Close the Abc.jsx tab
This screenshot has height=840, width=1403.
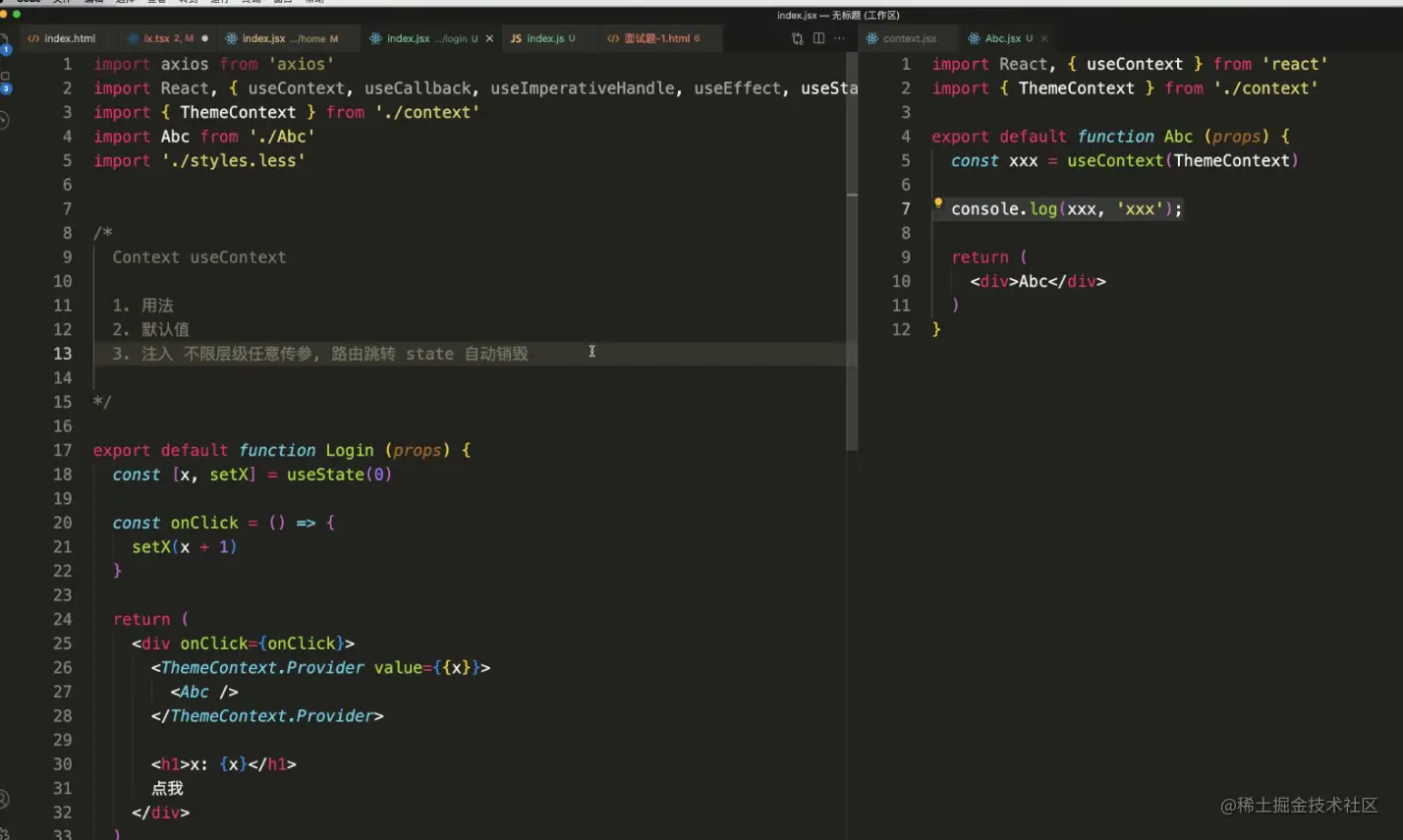point(1044,38)
